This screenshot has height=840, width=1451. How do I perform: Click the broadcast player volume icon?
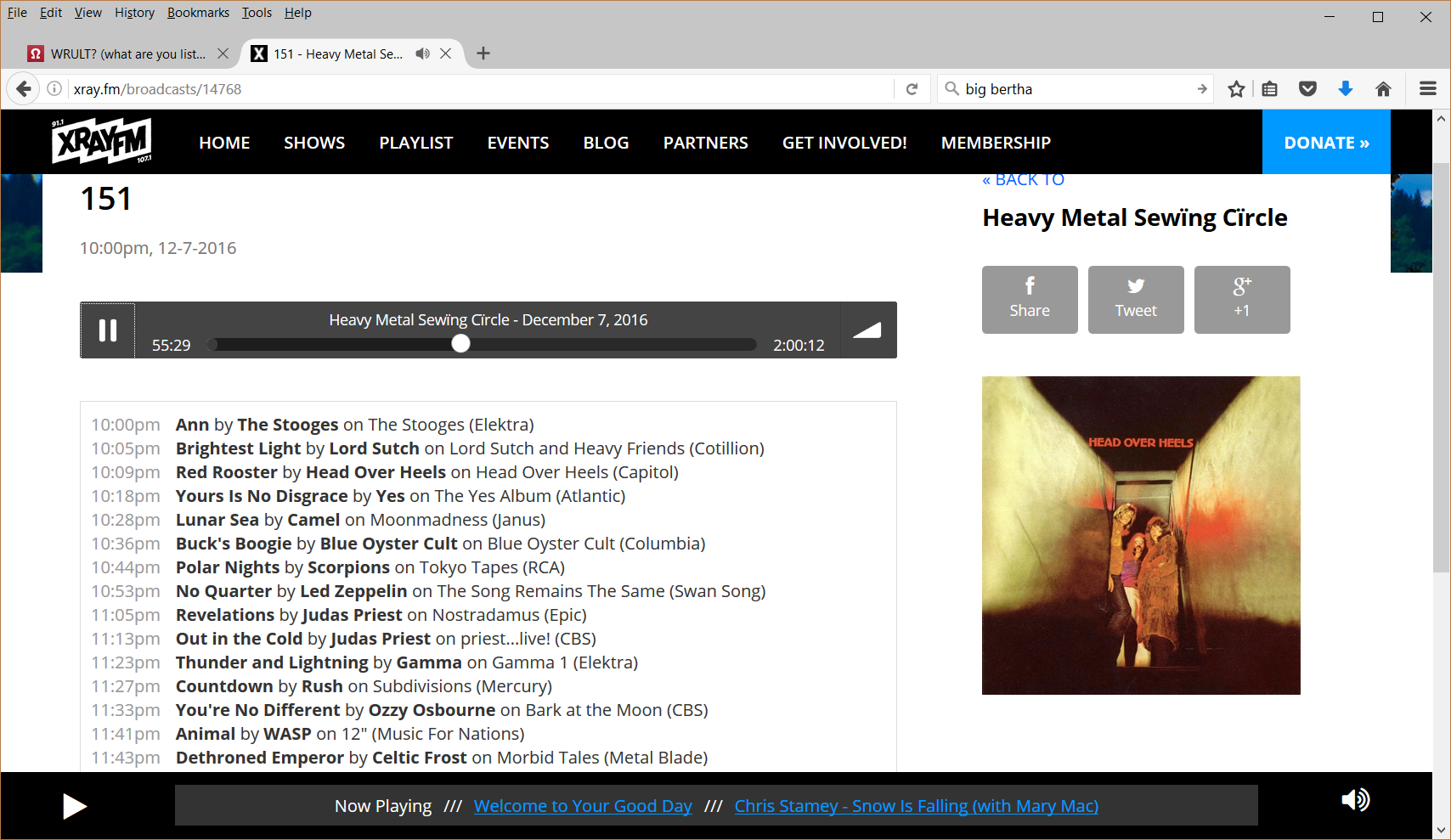pyautogui.click(x=867, y=330)
